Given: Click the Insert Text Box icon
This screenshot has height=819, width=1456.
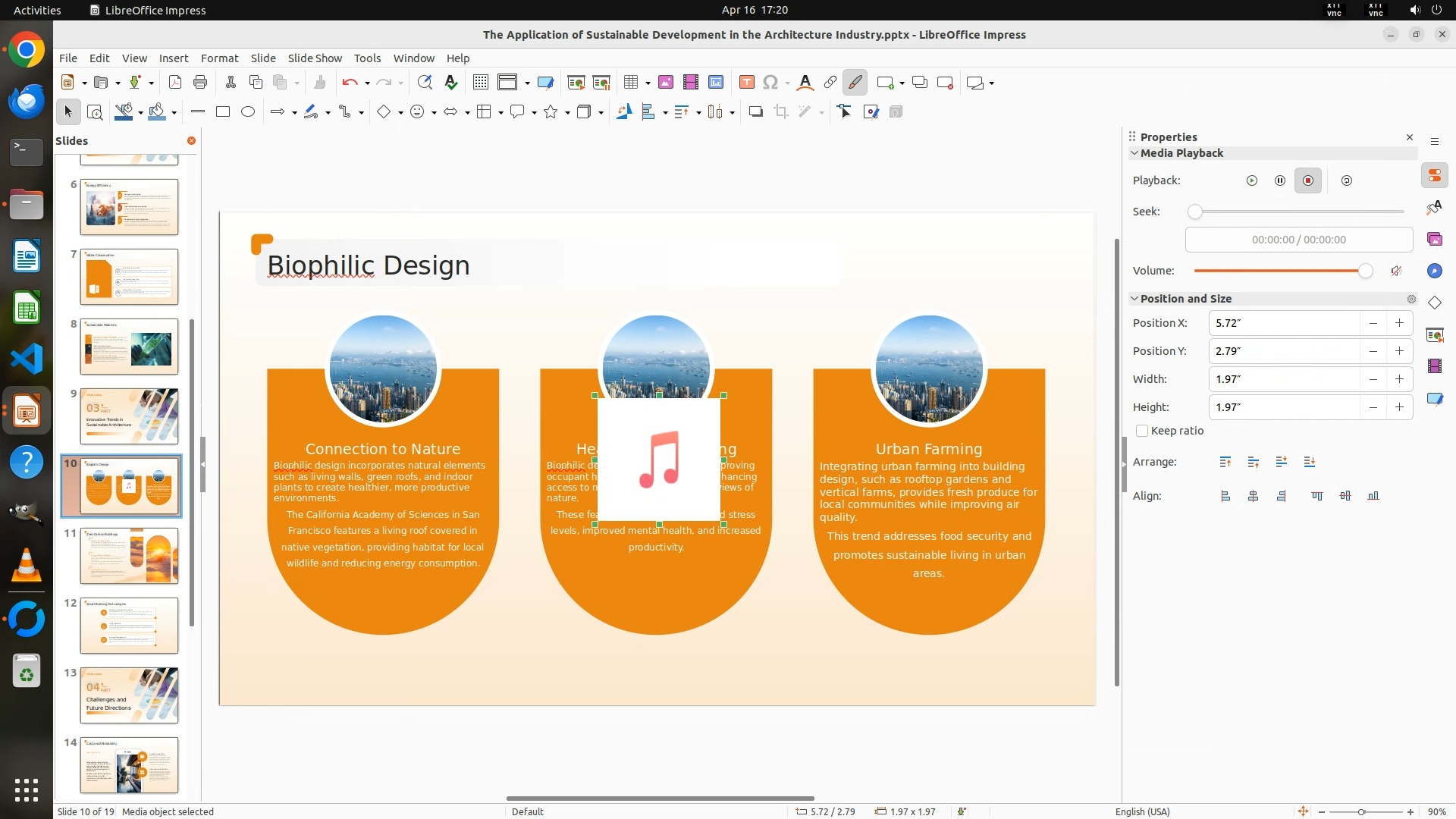Looking at the screenshot, I should pyautogui.click(x=746, y=83).
